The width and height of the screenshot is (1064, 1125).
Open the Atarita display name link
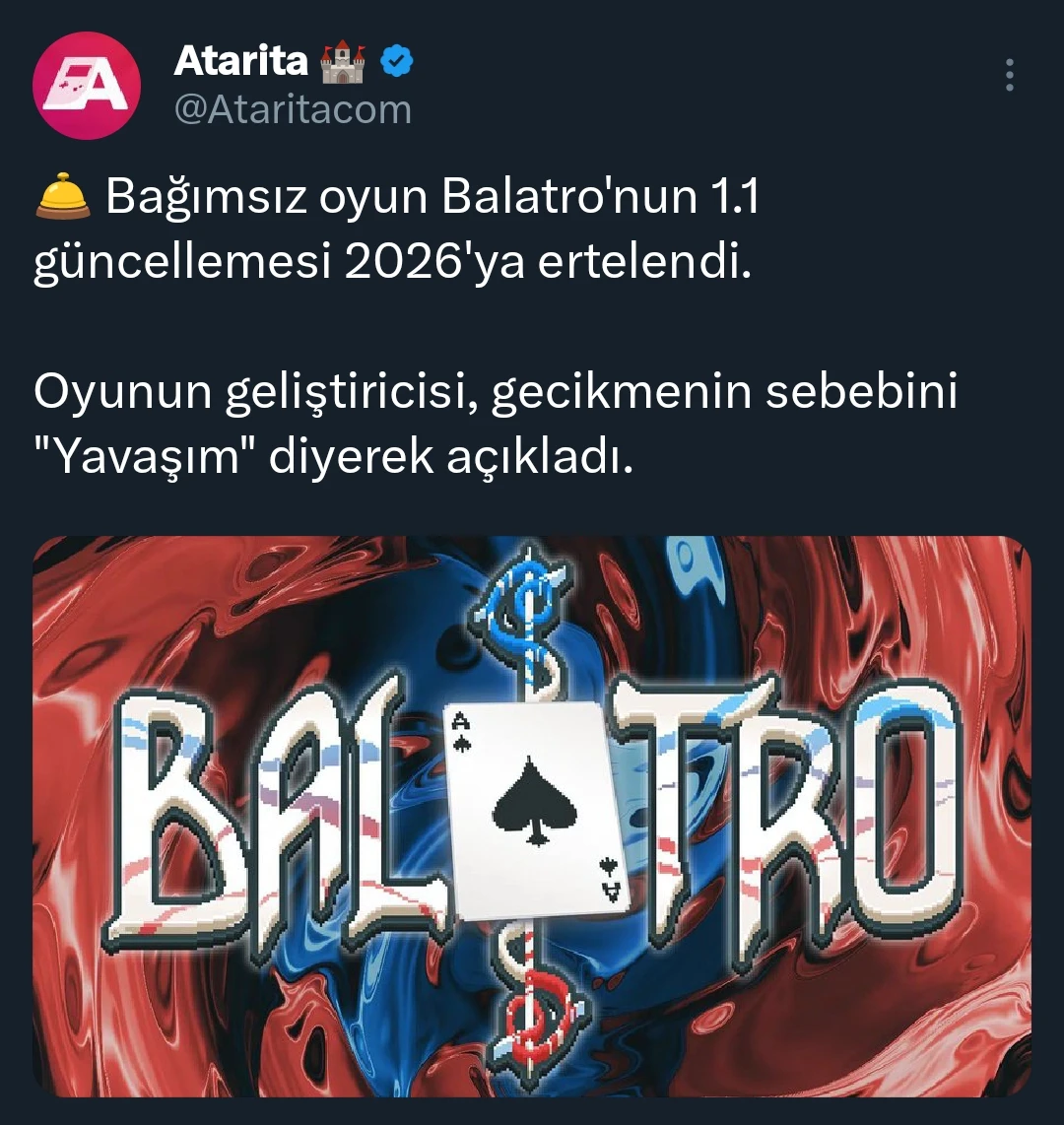(241, 61)
